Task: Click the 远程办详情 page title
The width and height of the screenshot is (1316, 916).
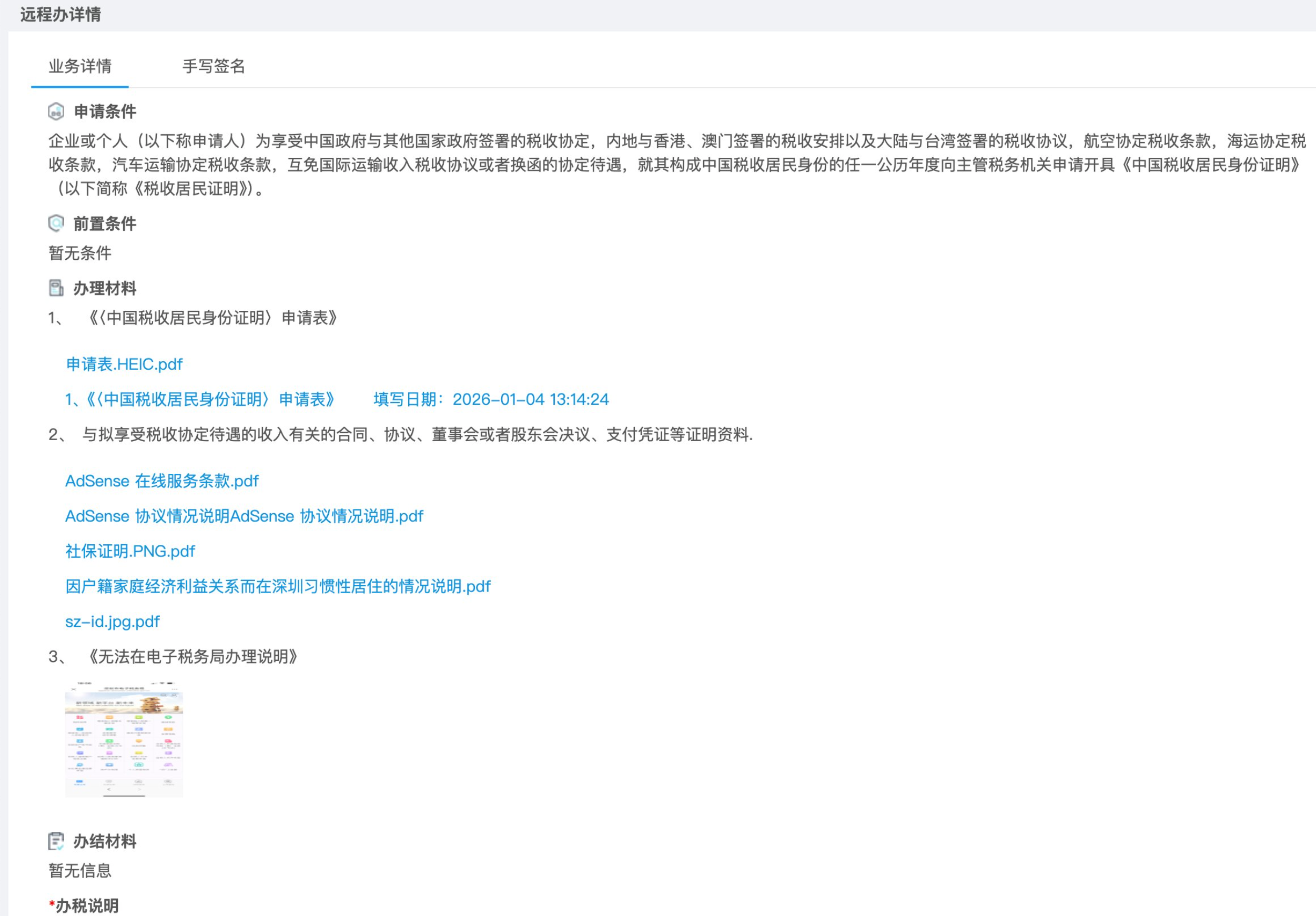Action: coord(60,14)
